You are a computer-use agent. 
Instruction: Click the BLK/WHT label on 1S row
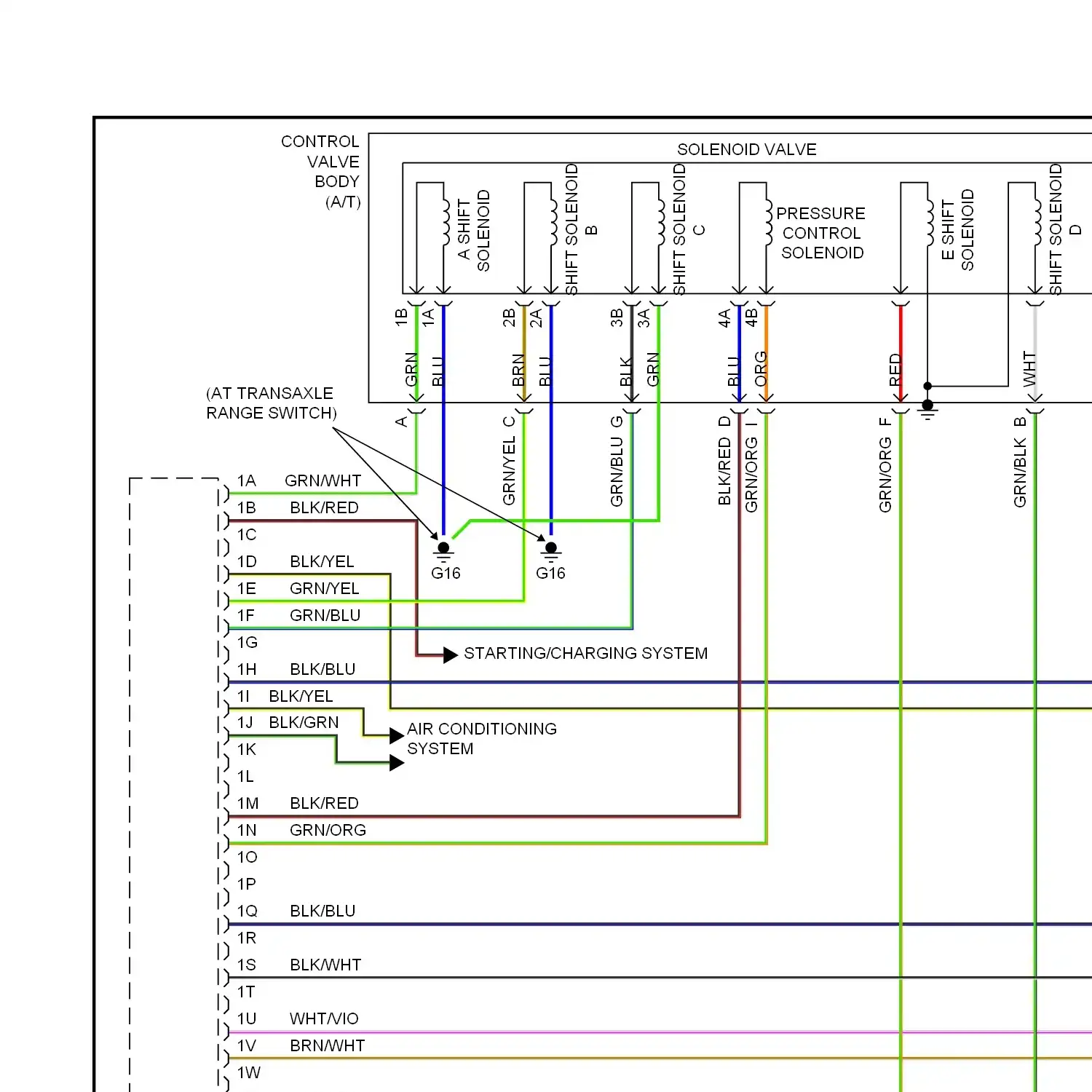click(325, 965)
